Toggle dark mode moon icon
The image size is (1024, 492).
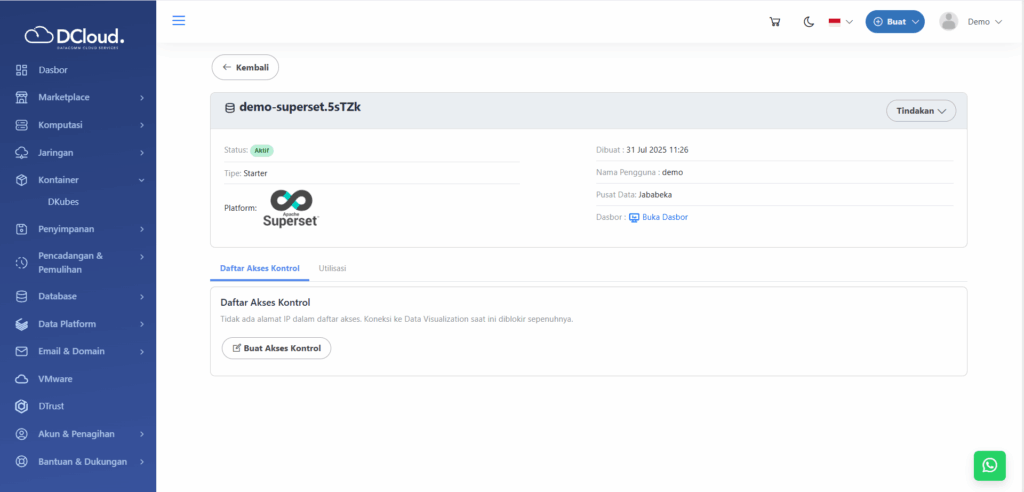pos(809,22)
